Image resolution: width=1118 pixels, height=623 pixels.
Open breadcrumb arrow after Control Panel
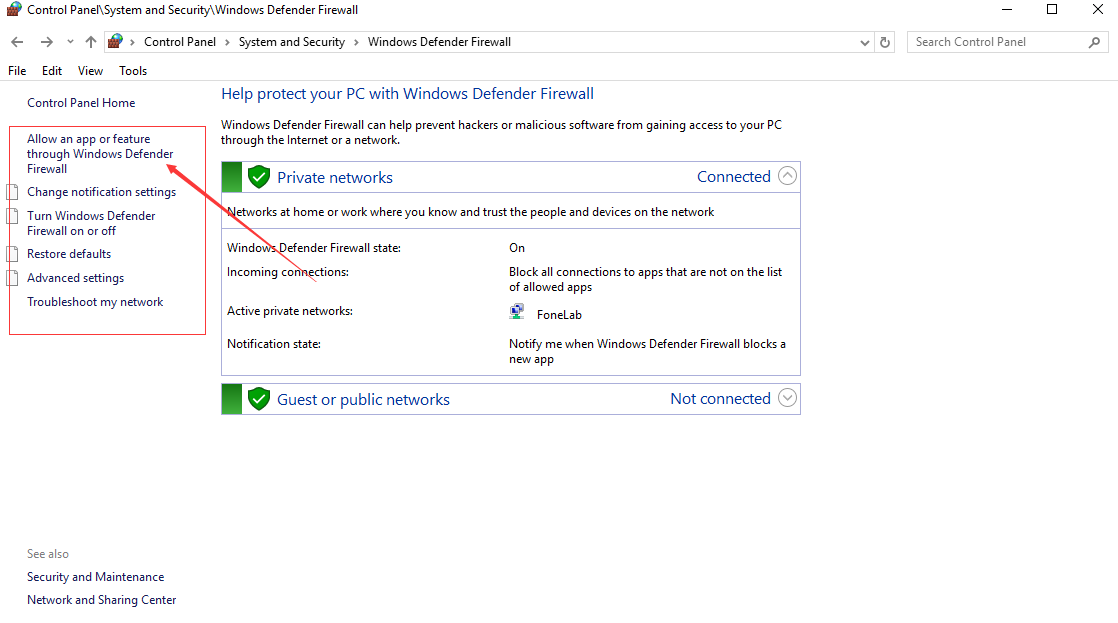[227, 43]
